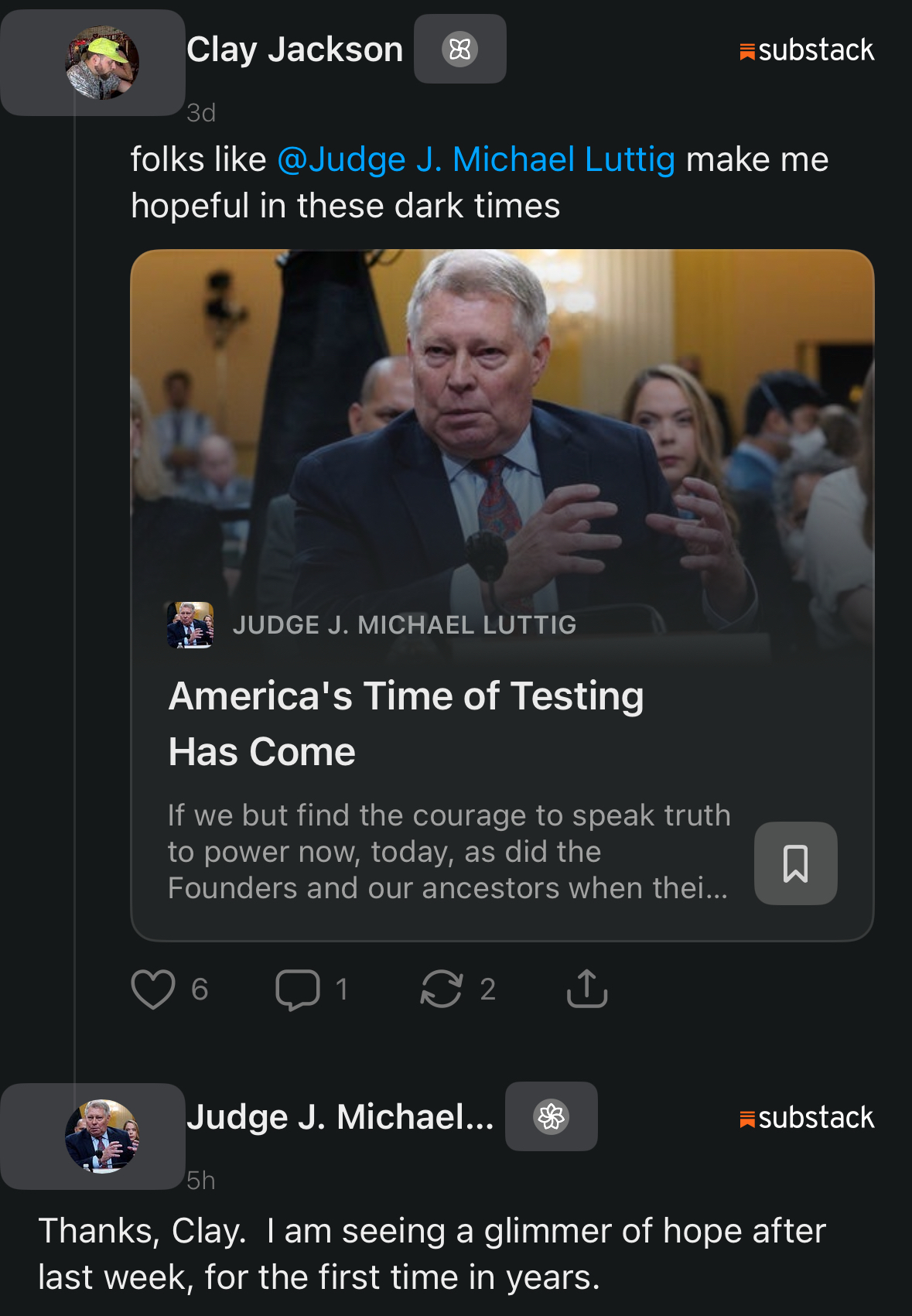Click the Substack logo on Judge's reply

click(x=807, y=1118)
